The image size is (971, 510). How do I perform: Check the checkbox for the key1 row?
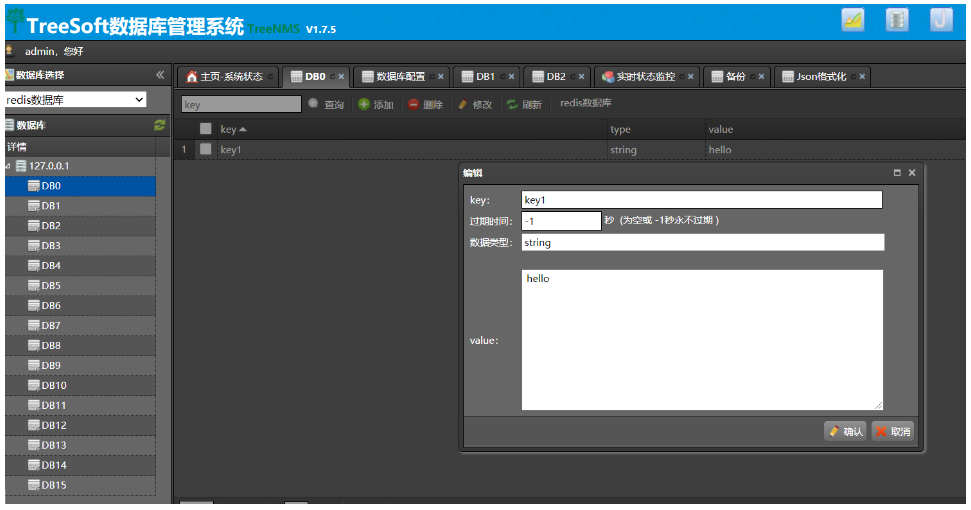tap(206, 149)
